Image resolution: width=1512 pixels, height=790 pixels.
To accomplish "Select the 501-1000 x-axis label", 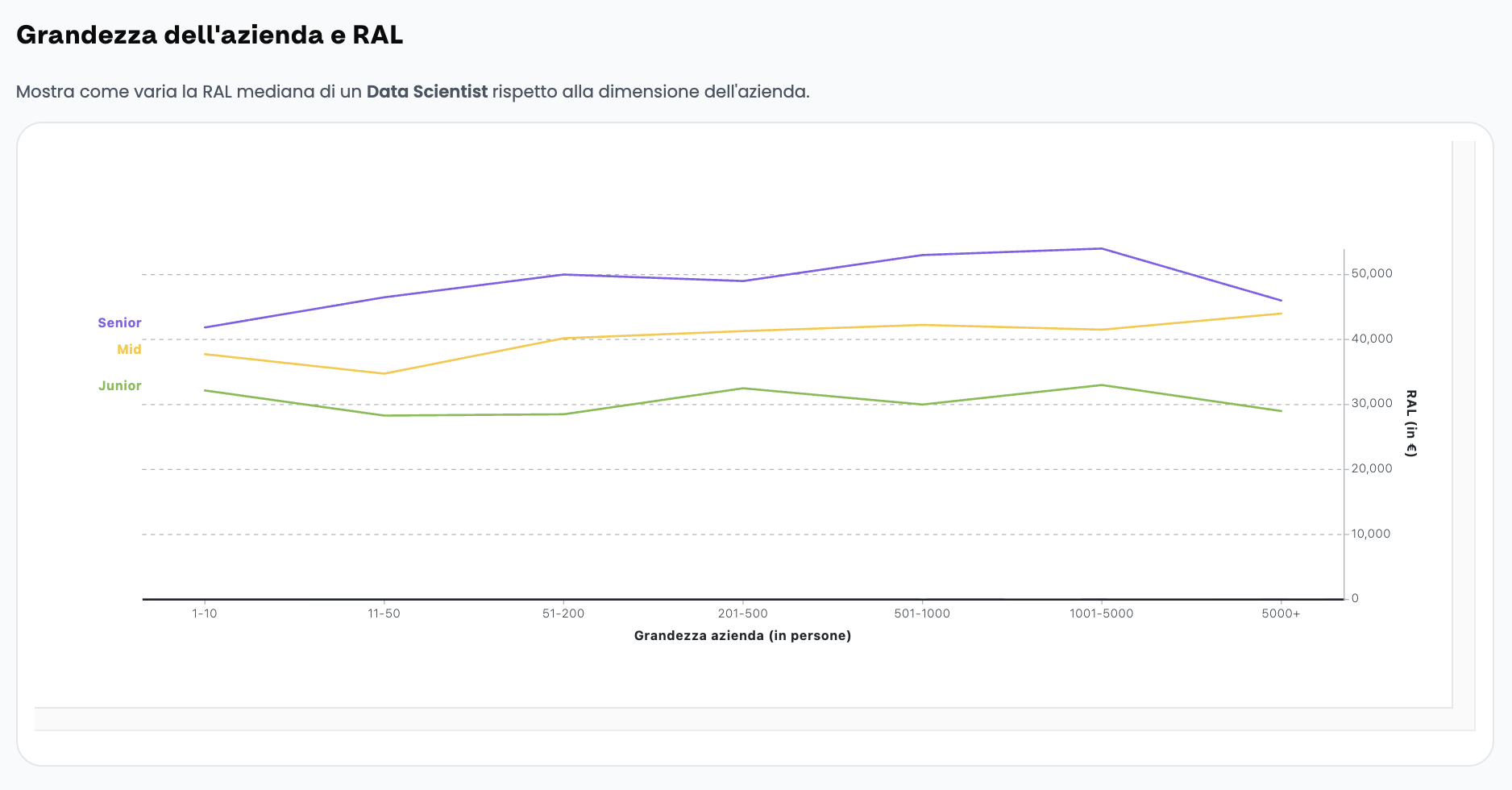I will tap(922, 613).
